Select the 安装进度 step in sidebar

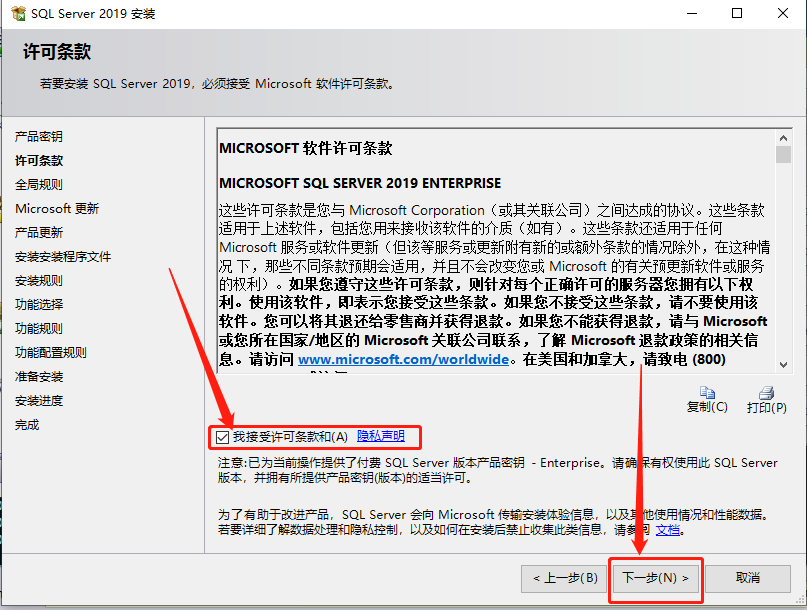pyautogui.click(x=39, y=400)
